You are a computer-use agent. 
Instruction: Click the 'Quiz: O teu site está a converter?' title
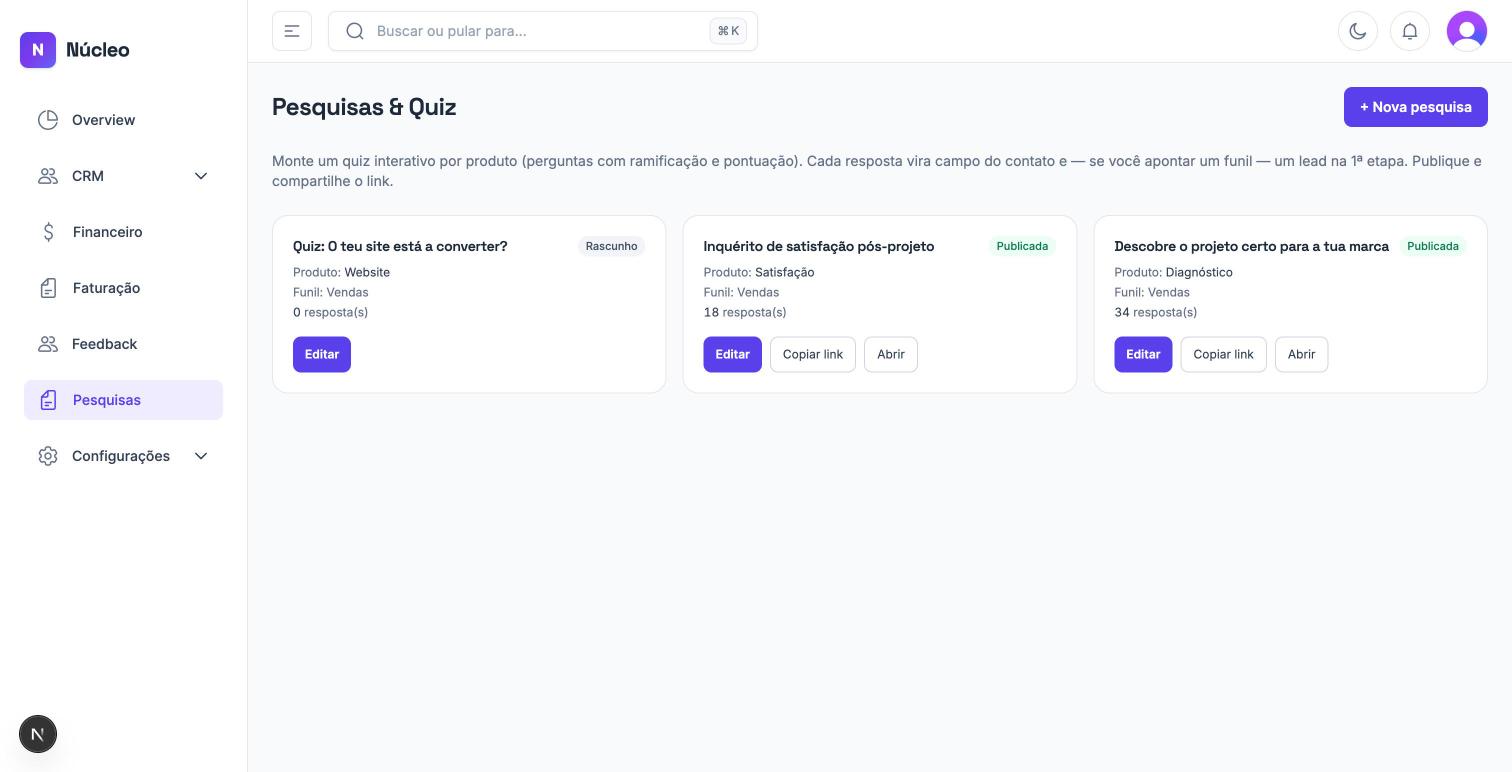pos(400,246)
